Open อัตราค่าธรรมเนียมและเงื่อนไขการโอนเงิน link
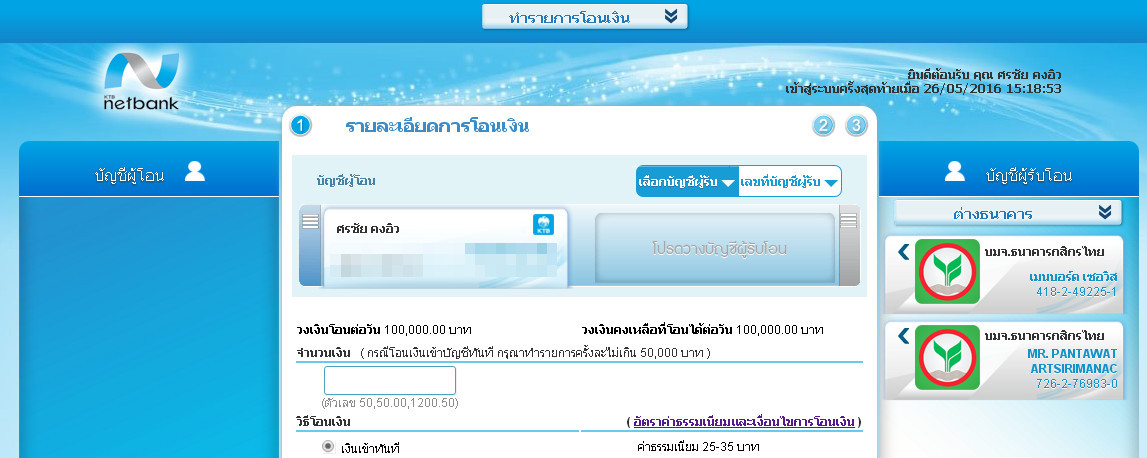The image size is (1147, 458). click(743, 422)
